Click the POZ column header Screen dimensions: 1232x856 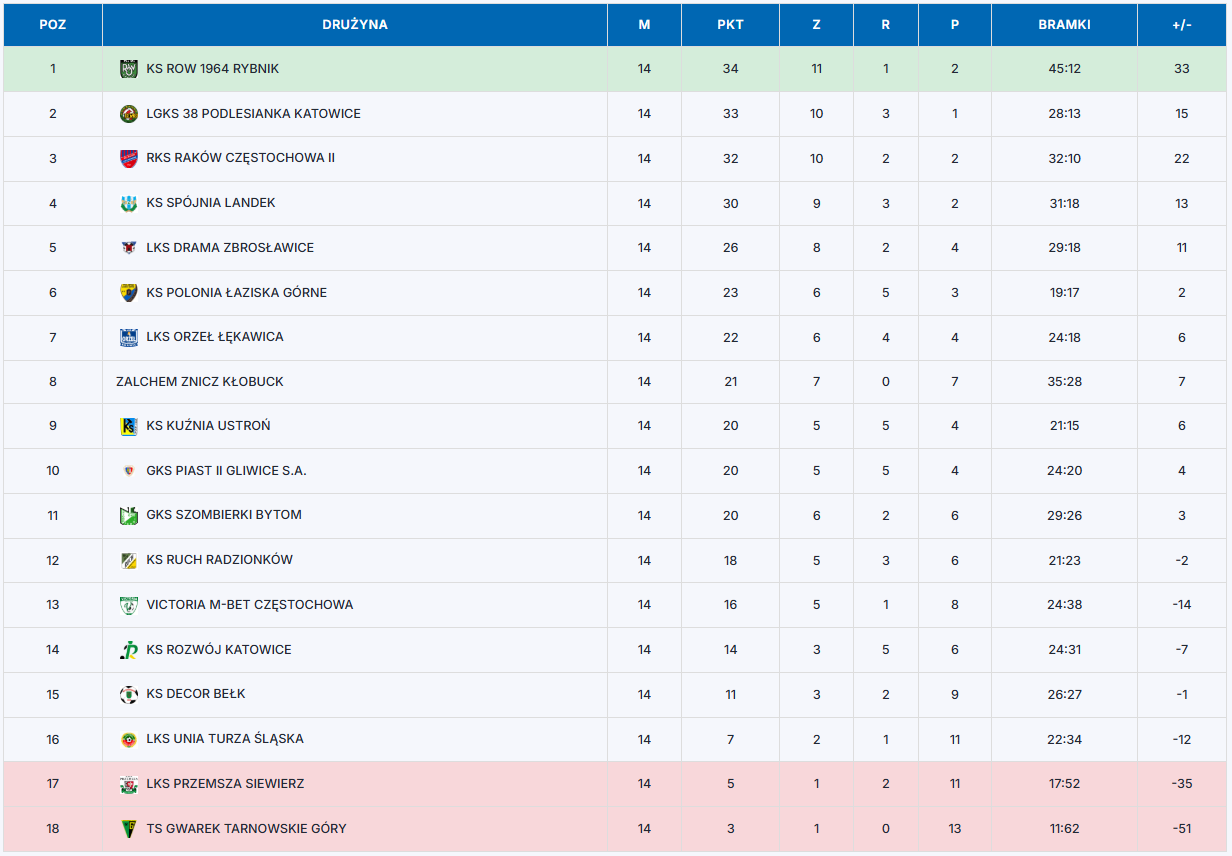pyautogui.click(x=53, y=25)
